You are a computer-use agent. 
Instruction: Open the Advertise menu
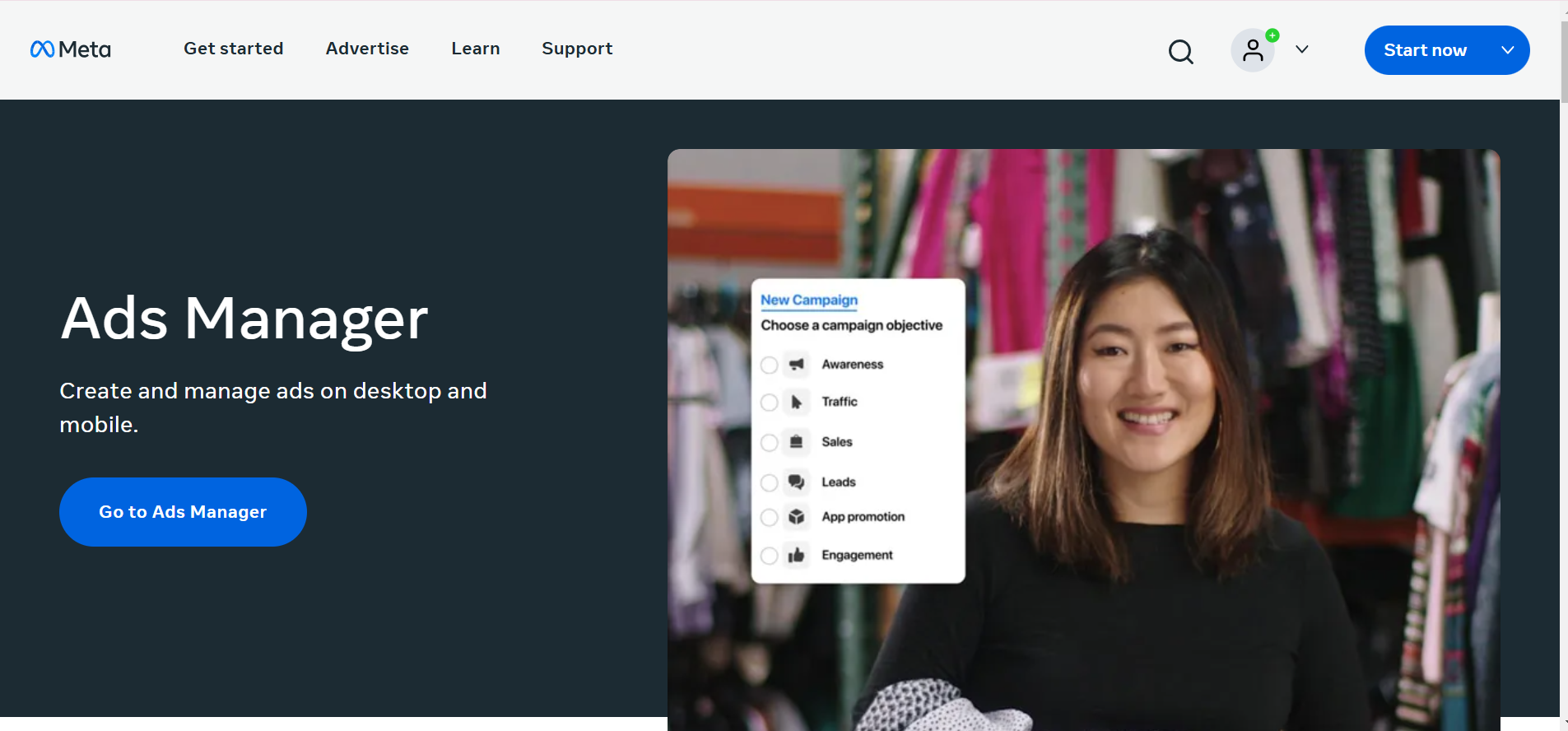367,49
